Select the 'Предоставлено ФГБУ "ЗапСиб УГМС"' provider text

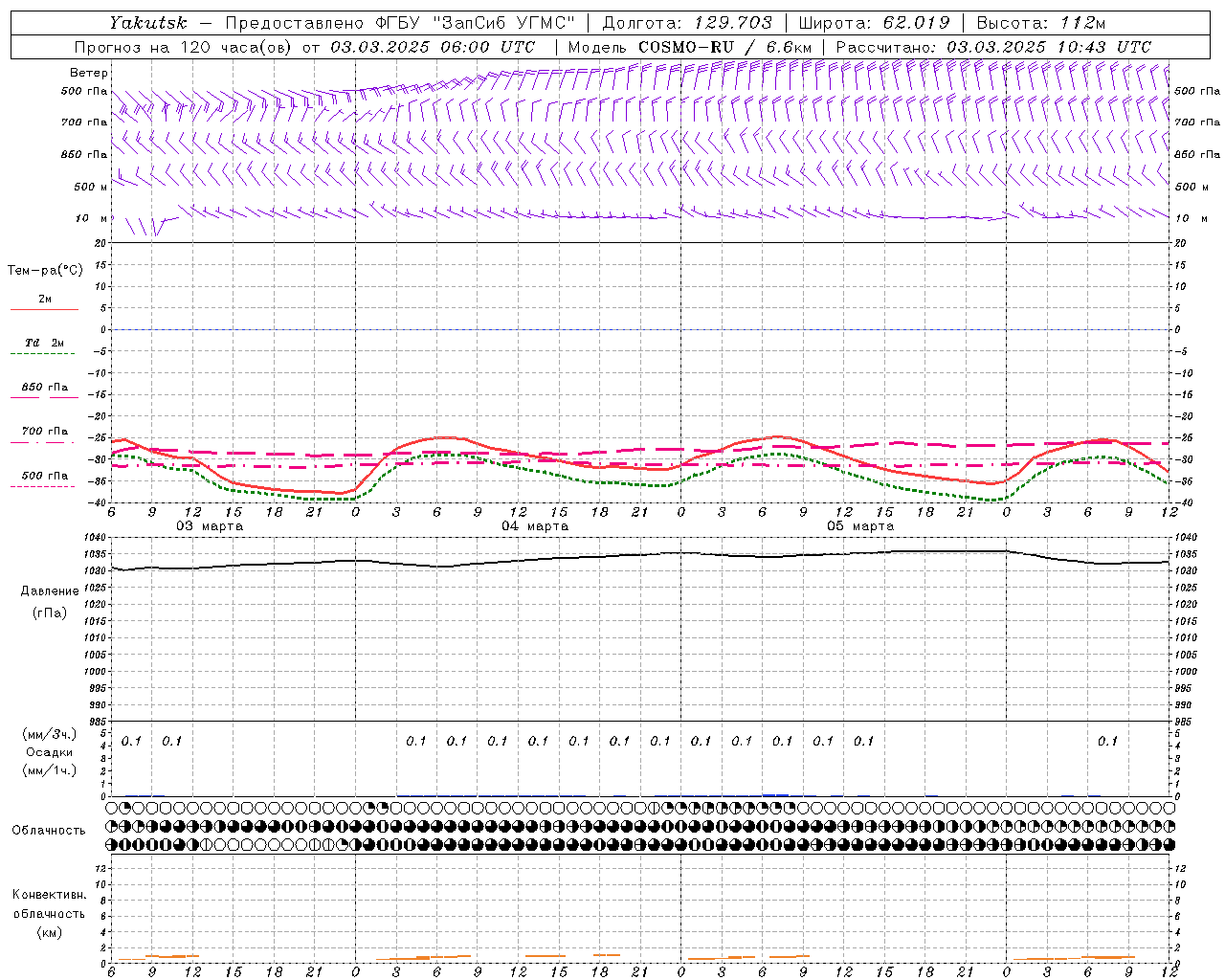pos(400,23)
